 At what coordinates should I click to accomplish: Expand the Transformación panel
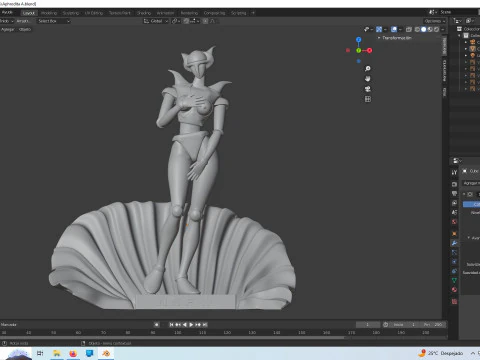pos(395,38)
